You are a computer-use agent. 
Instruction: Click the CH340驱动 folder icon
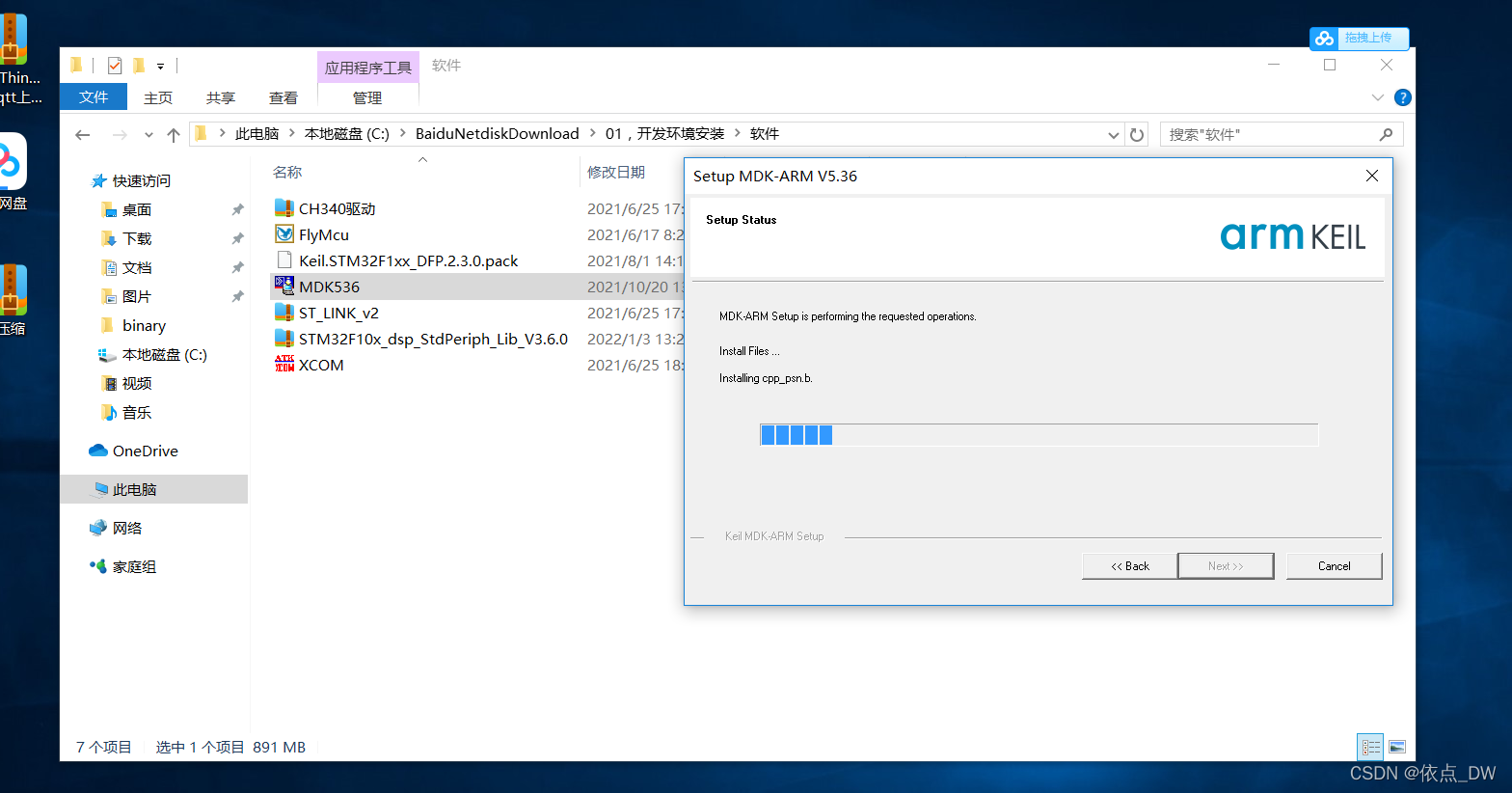click(x=283, y=208)
